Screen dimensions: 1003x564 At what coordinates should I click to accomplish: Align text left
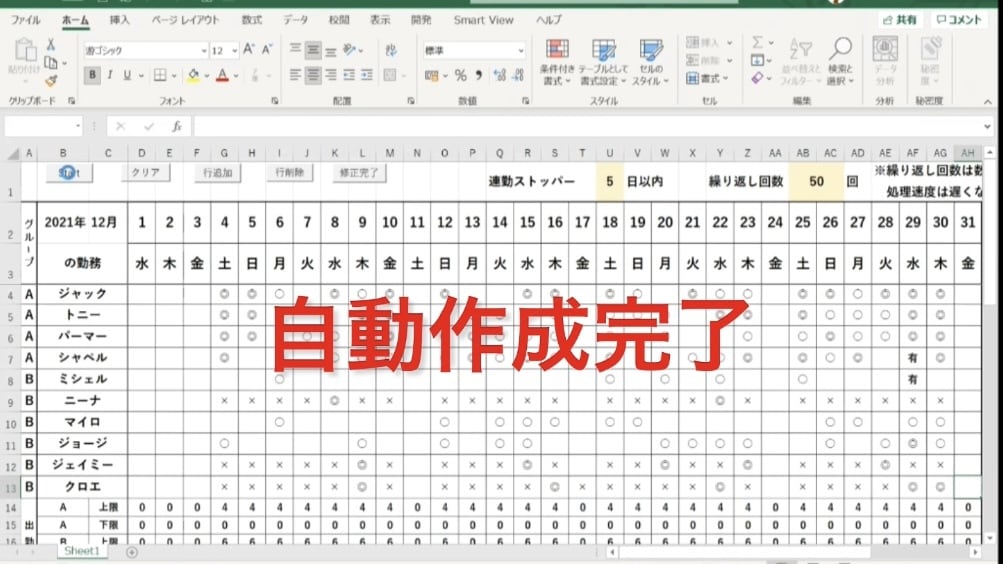click(295, 75)
